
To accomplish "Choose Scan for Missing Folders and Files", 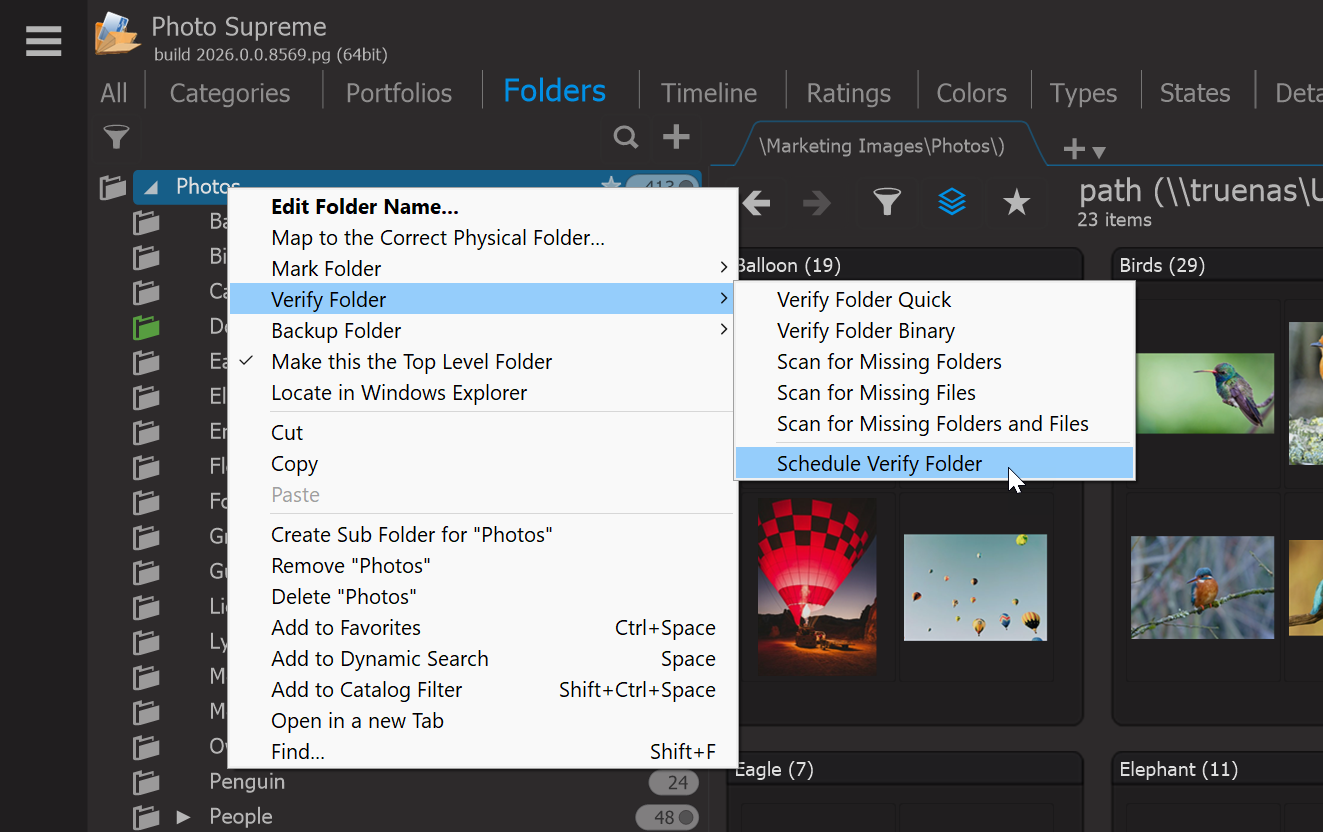I will click(934, 423).
